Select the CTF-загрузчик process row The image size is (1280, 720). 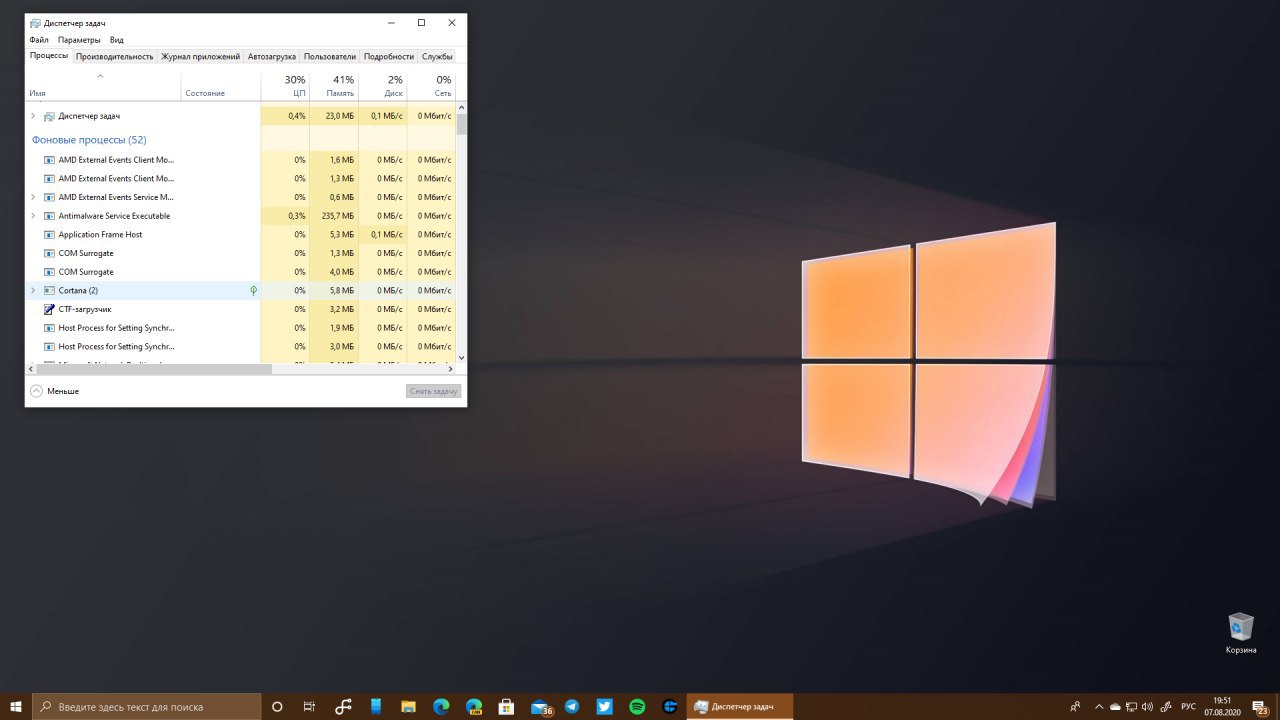pos(240,309)
